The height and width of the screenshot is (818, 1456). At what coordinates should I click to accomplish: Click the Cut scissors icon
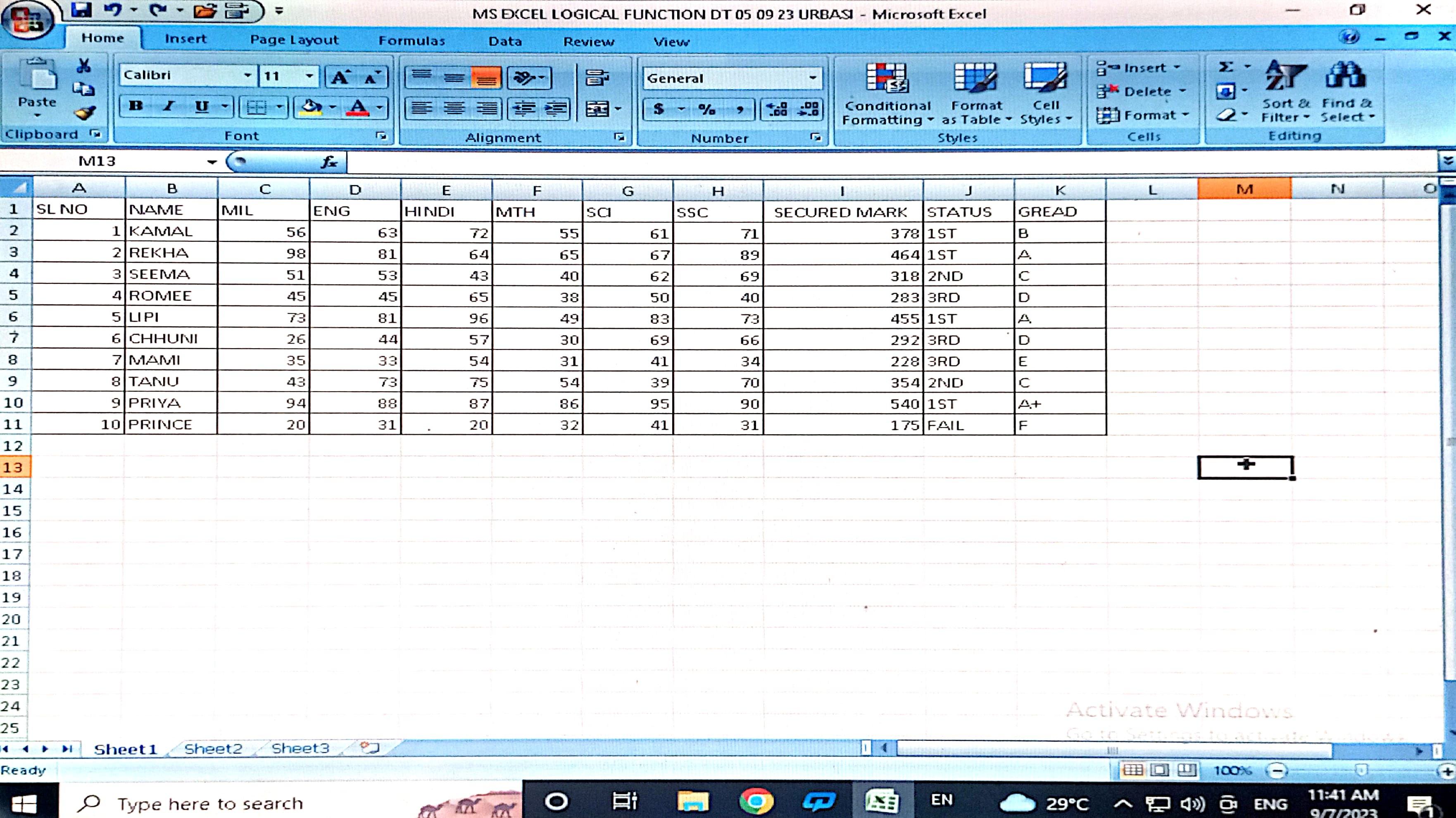(x=83, y=66)
